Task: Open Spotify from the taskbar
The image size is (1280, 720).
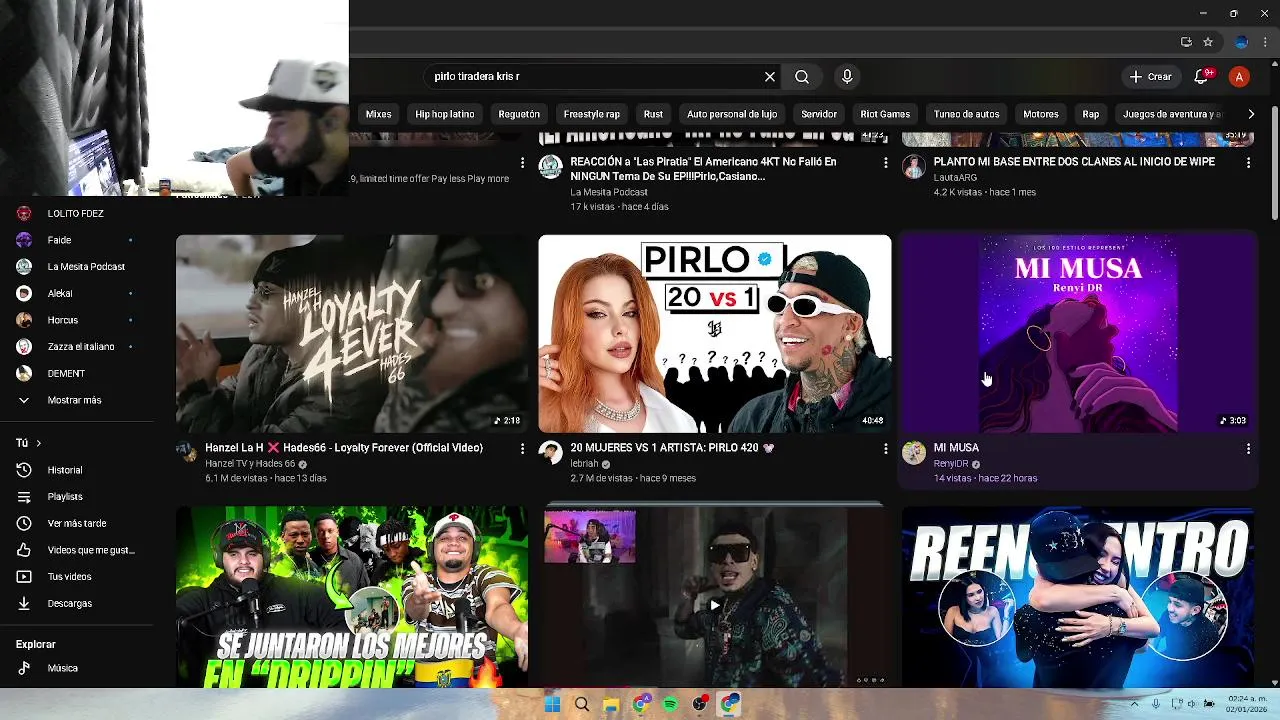Action: click(x=670, y=705)
